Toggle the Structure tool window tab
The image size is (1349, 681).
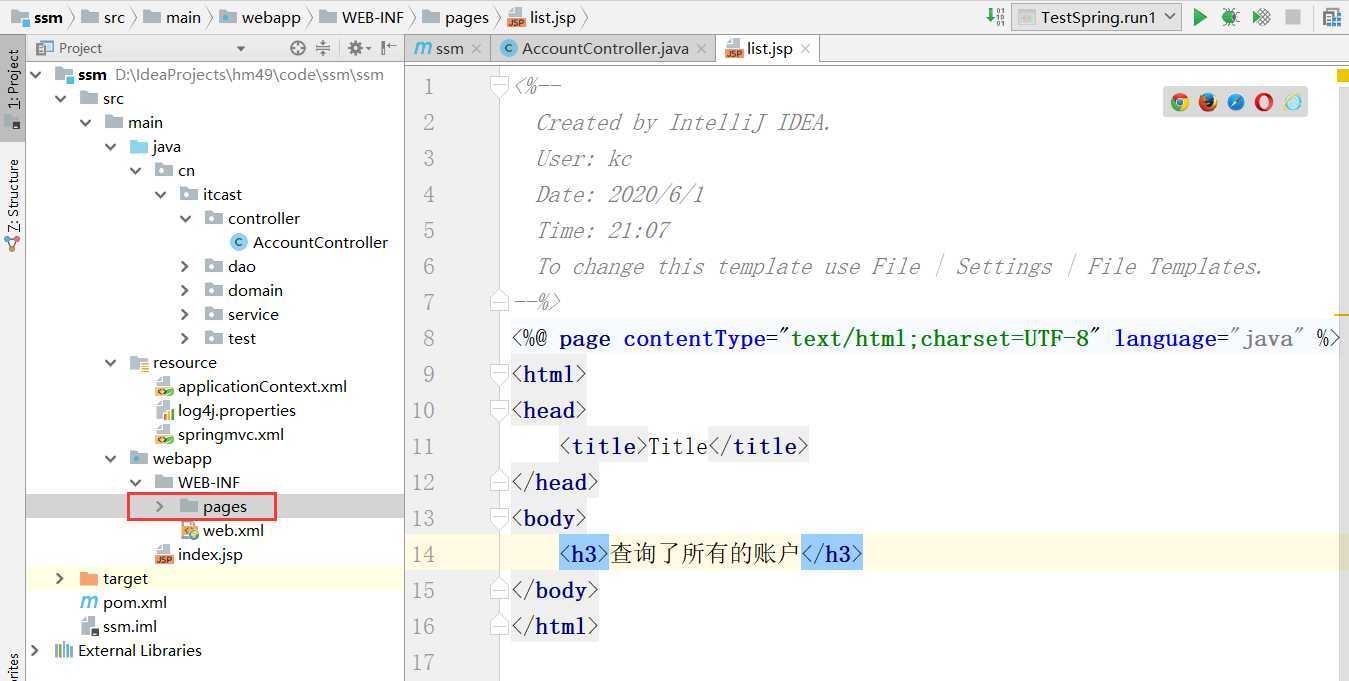tap(13, 200)
